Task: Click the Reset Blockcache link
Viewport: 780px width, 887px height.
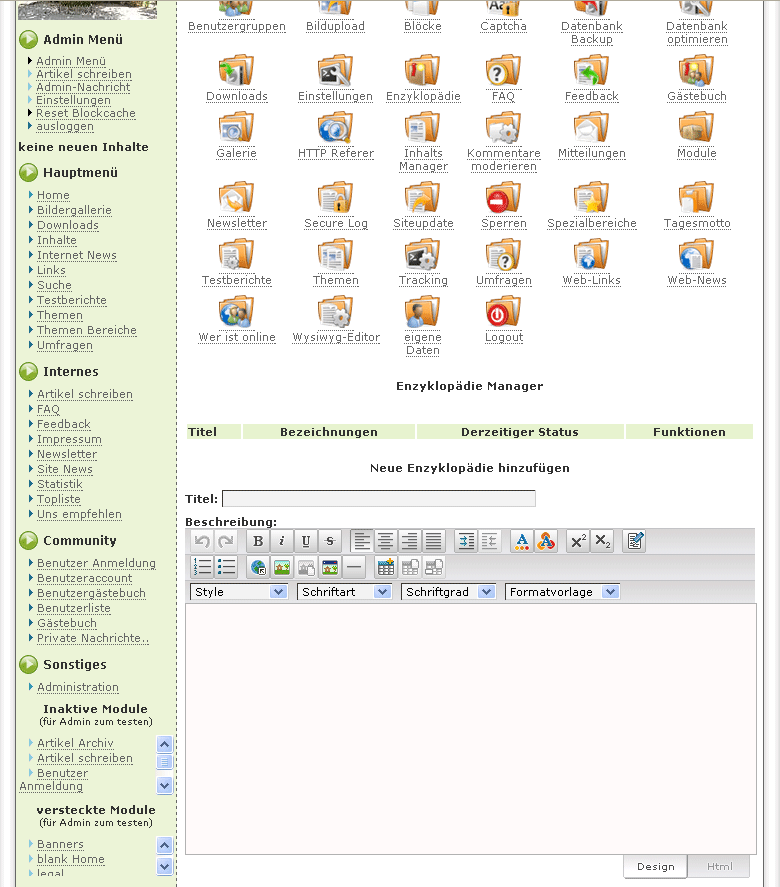Action: (86, 113)
